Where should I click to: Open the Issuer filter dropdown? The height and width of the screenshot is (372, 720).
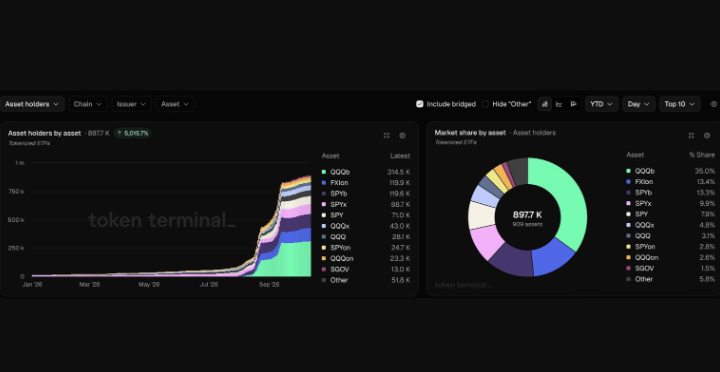click(131, 104)
